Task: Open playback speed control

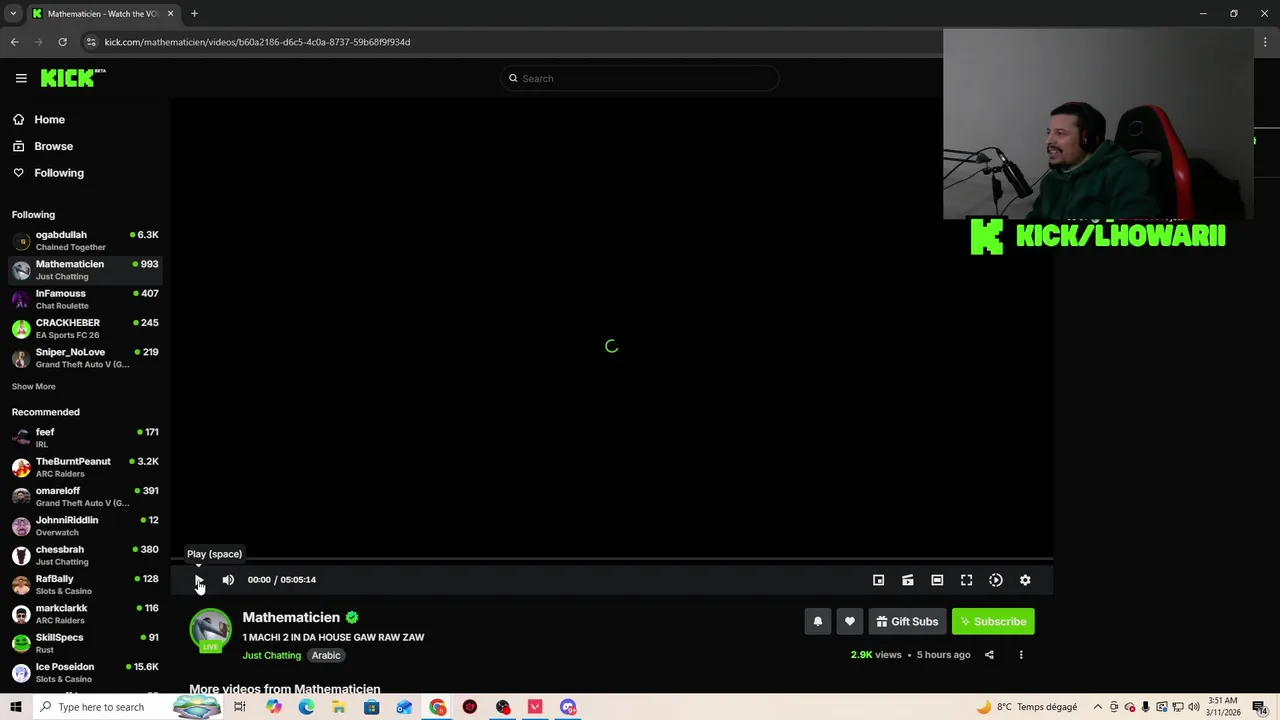Action: [x=996, y=580]
